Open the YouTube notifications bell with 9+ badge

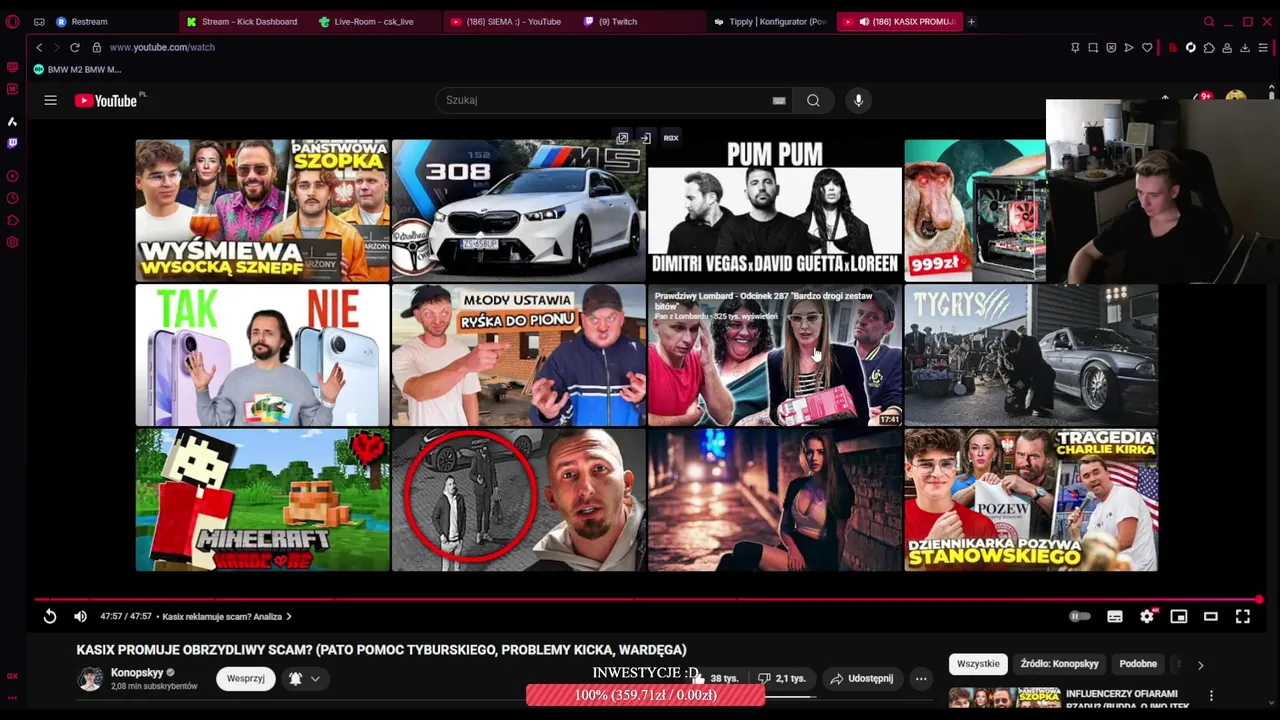1201,98
